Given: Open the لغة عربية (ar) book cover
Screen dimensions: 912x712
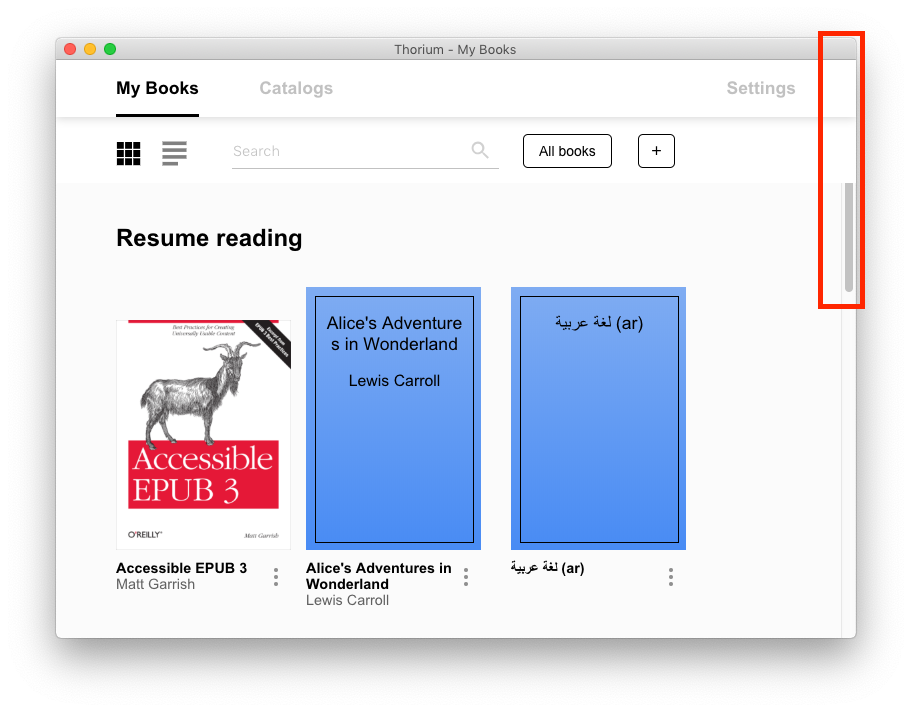Looking at the screenshot, I should [598, 418].
